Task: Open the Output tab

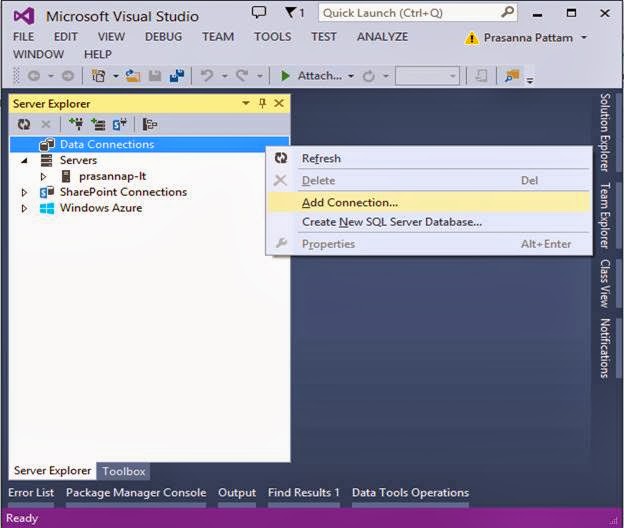Action: [237, 493]
